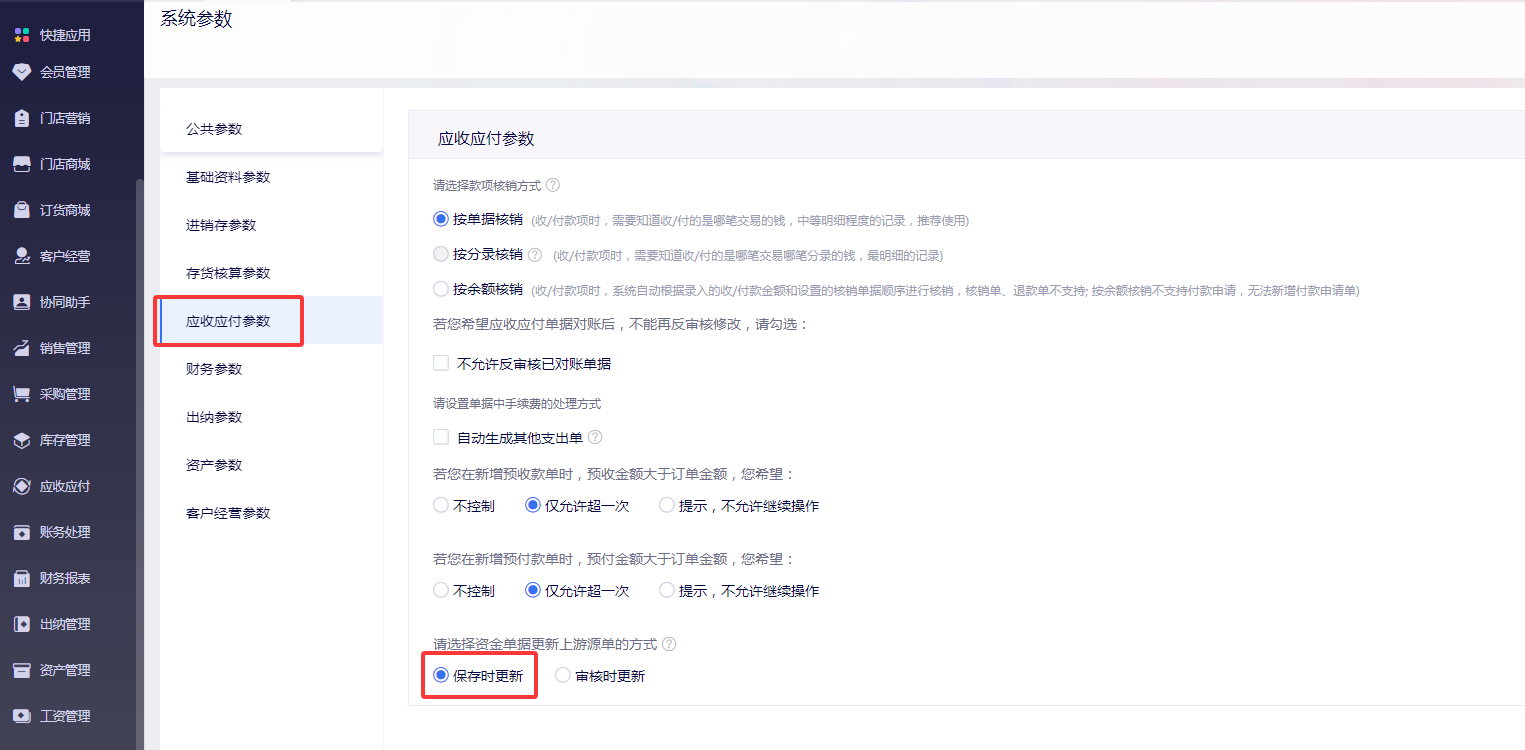Click the 资产管理 icon

22,670
